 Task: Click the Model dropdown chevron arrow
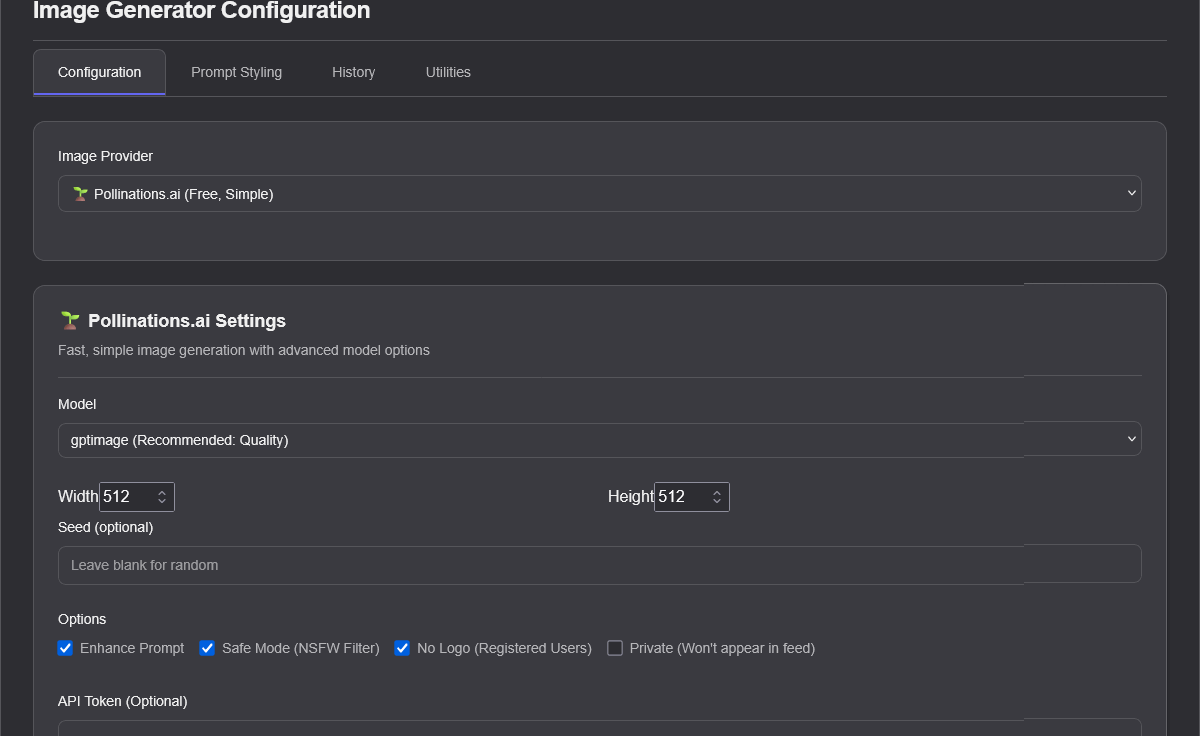(x=1131, y=439)
